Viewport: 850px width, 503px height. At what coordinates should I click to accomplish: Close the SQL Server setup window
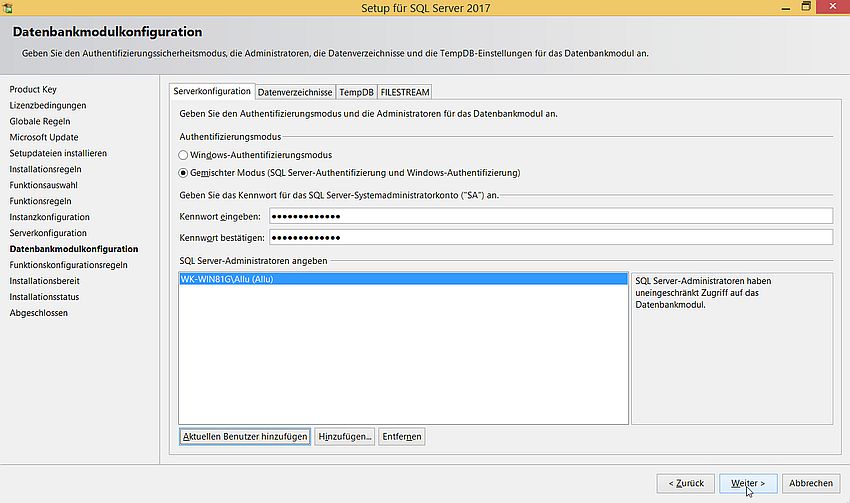point(833,7)
